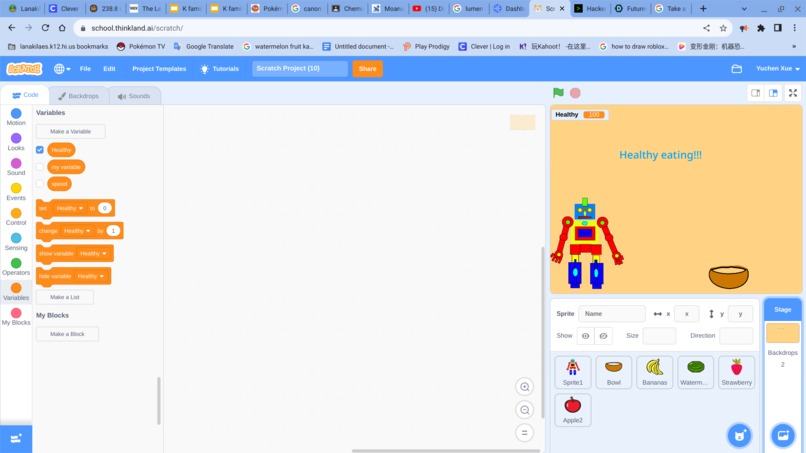The image size is (806, 453).
Task: Open the Tutorials menu
Action: [219, 68]
